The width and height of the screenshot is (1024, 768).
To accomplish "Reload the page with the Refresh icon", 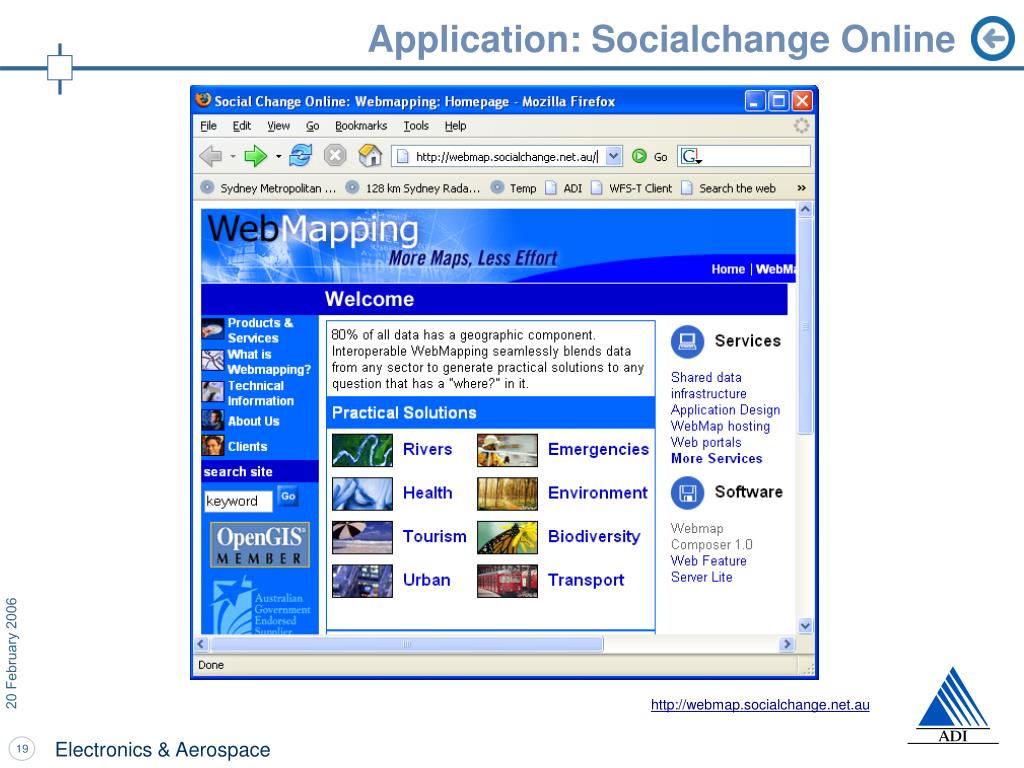I will (x=300, y=155).
